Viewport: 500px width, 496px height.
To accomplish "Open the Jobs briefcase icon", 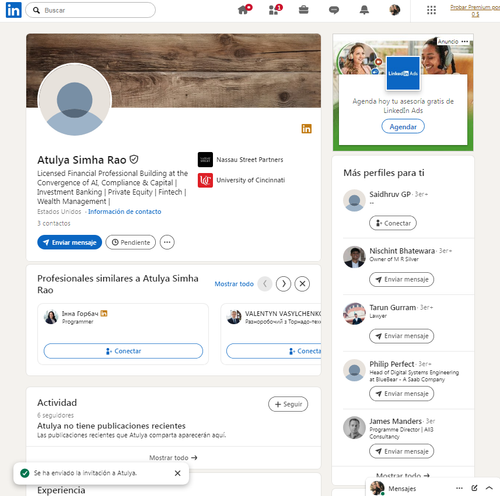I will click(x=303, y=10).
